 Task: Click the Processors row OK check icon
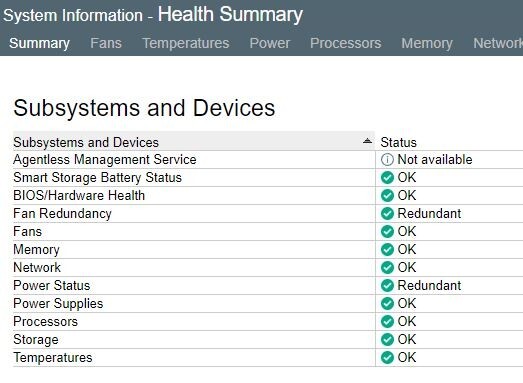point(387,322)
